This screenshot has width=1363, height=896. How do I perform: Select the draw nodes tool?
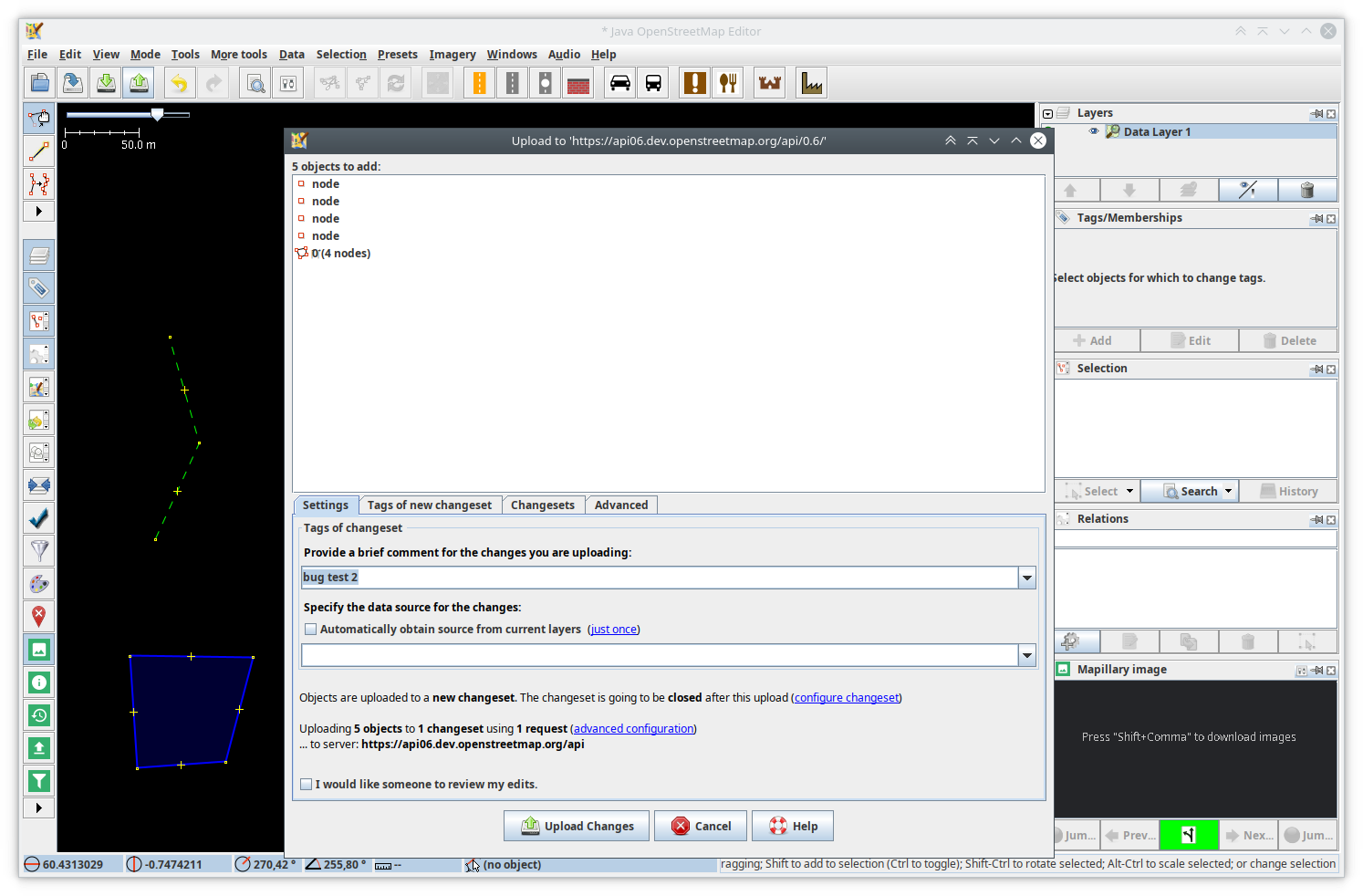point(39,151)
